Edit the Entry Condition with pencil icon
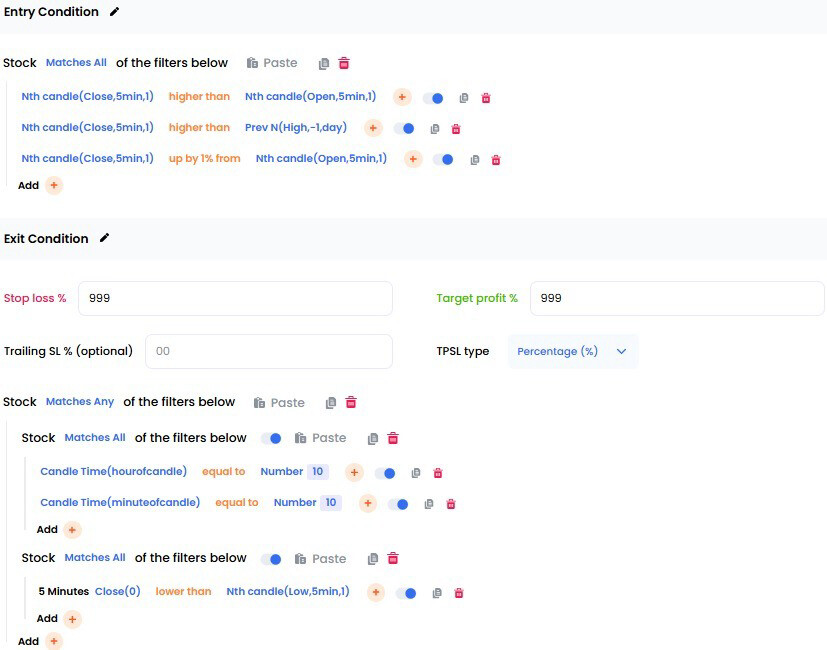The height and width of the screenshot is (650, 827). tap(114, 12)
